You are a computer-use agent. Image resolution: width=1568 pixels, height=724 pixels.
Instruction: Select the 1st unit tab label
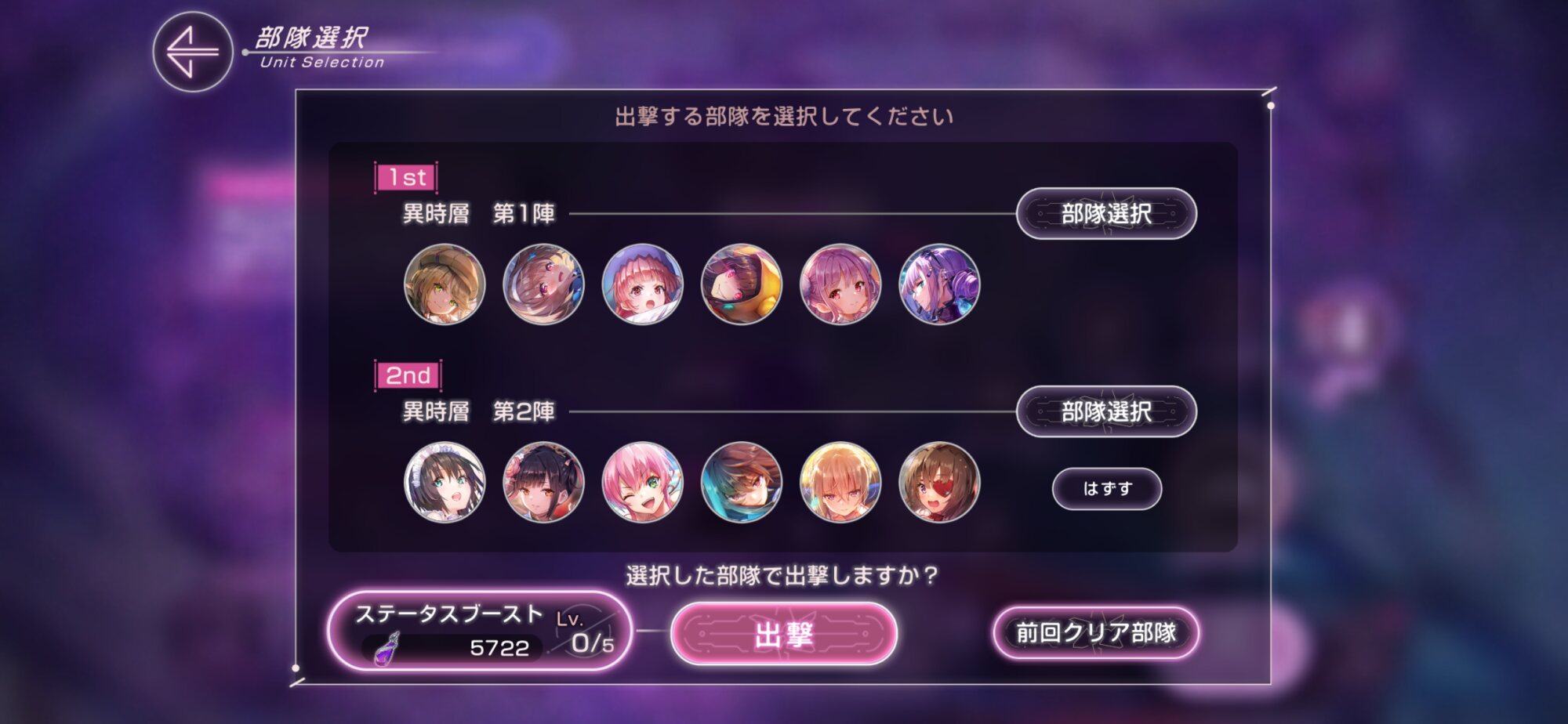[x=407, y=177]
